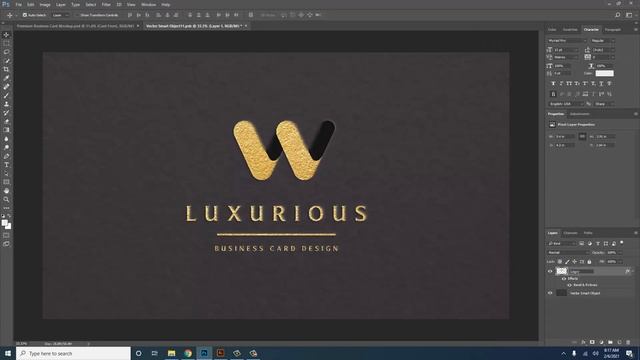
Task: Click the create new layer icon
Action: point(619,342)
